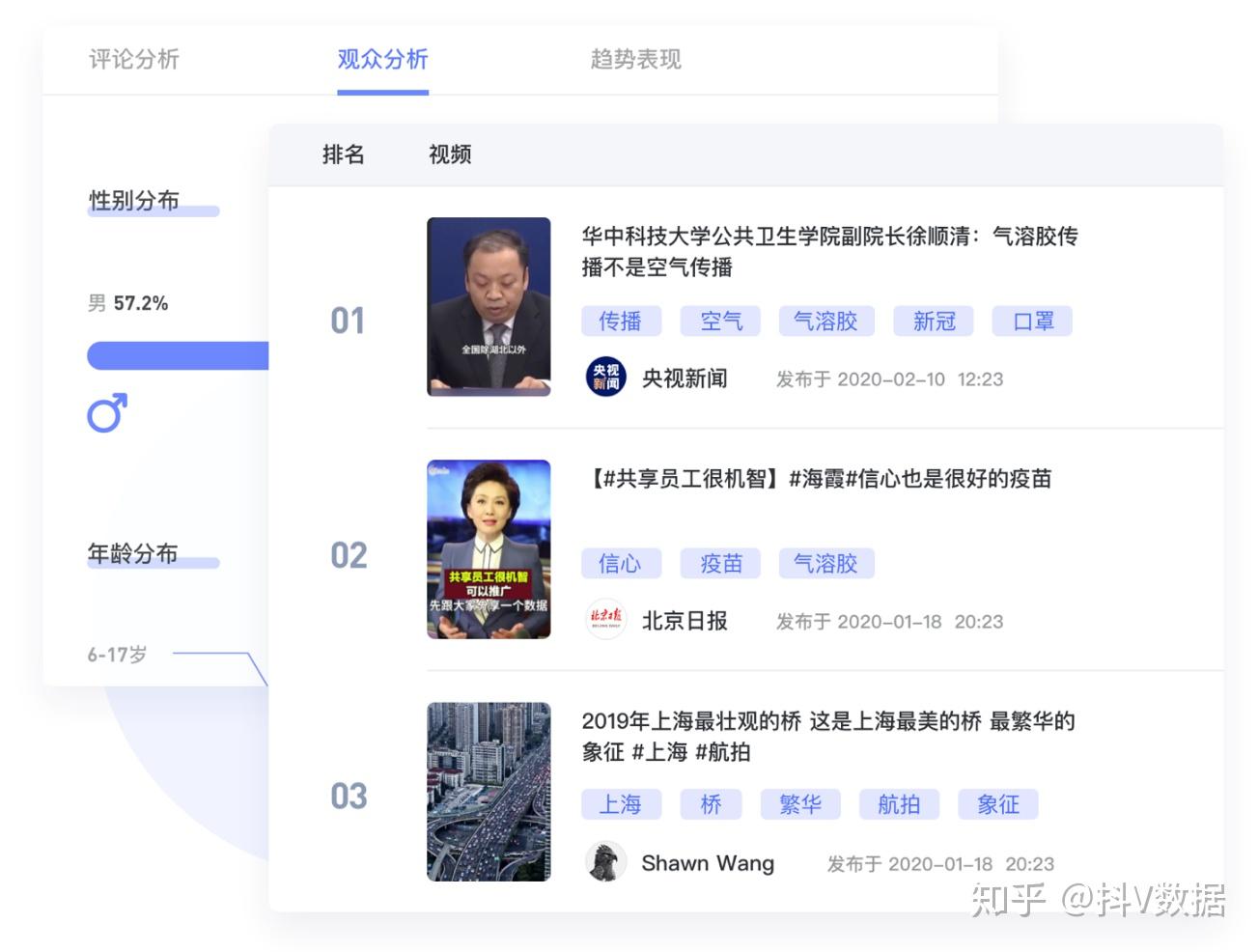Click rank number 01
The width and height of the screenshot is (1258, 952).
coord(348,321)
